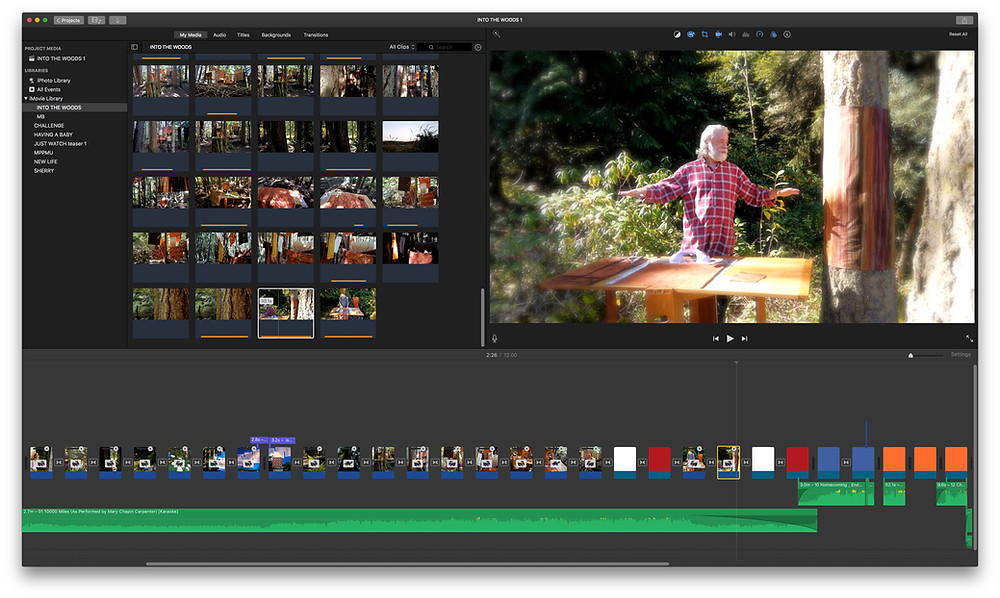
Task: Open the Stabilization camera icon
Action: point(718,34)
